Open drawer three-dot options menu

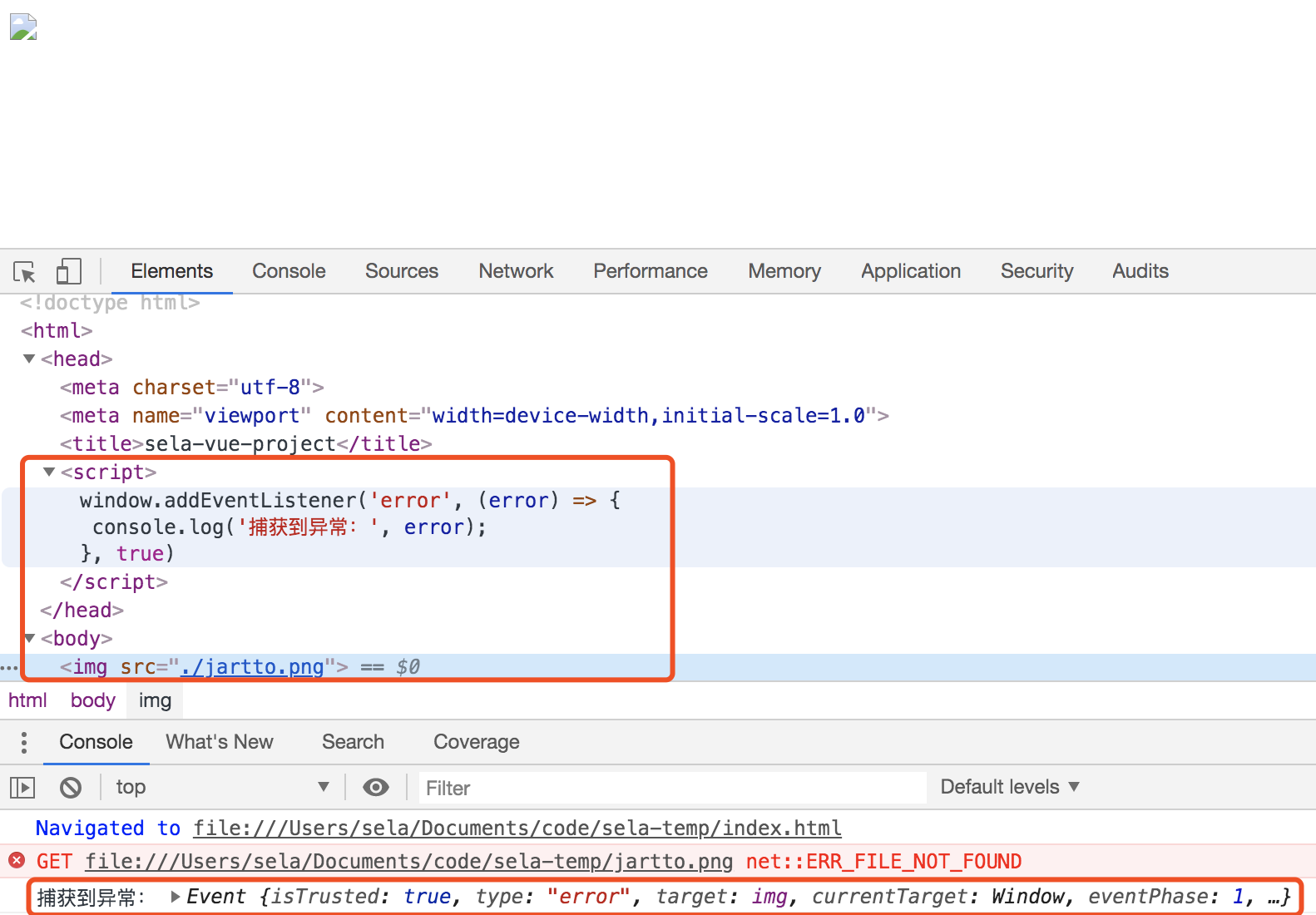(x=24, y=742)
